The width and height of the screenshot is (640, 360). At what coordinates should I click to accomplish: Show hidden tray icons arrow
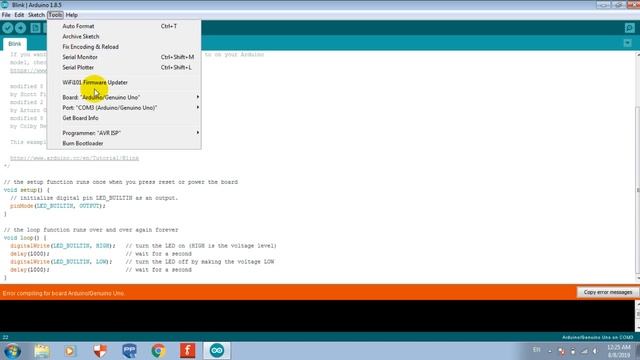(550, 351)
